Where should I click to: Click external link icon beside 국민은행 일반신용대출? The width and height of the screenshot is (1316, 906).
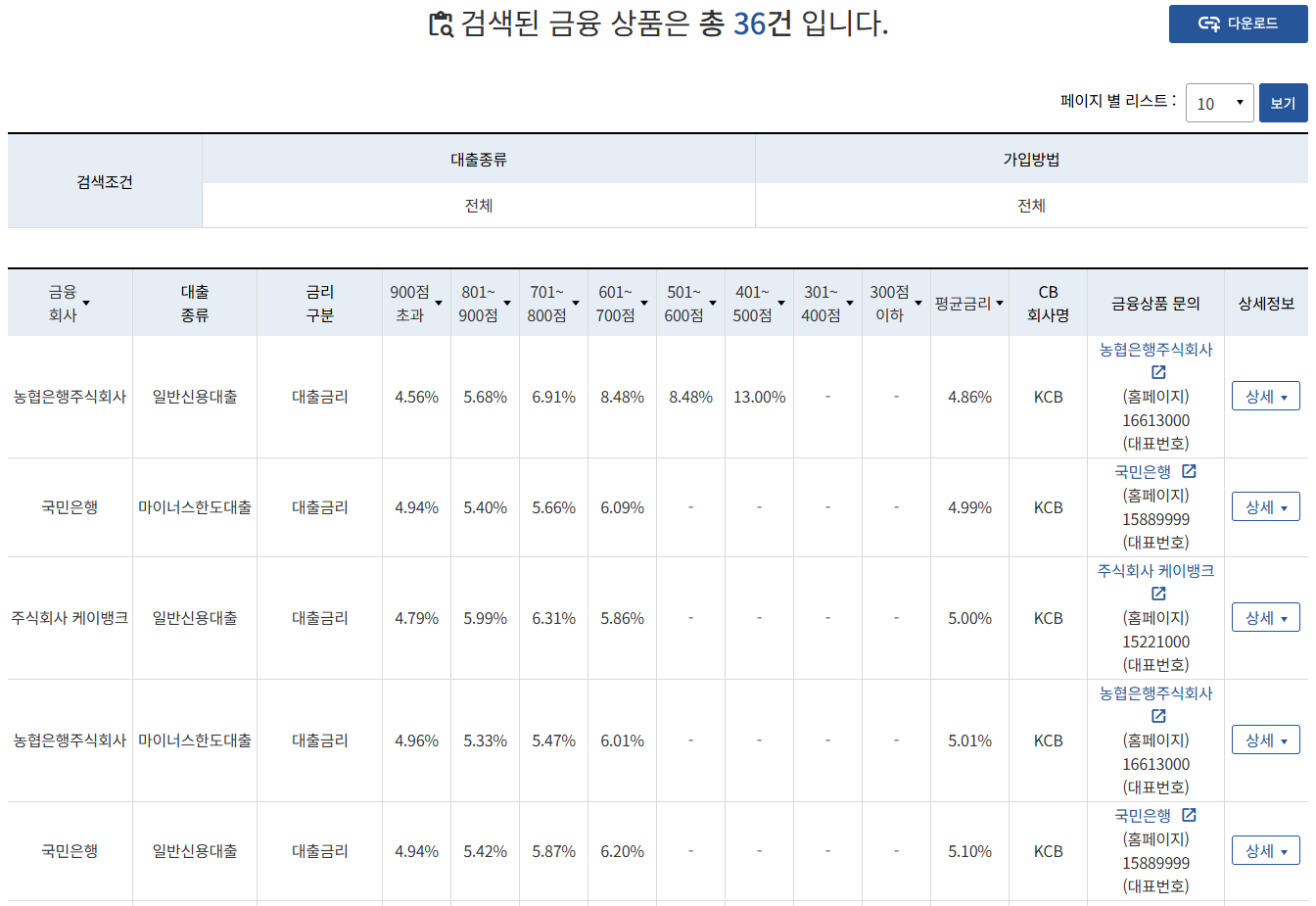click(1189, 815)
